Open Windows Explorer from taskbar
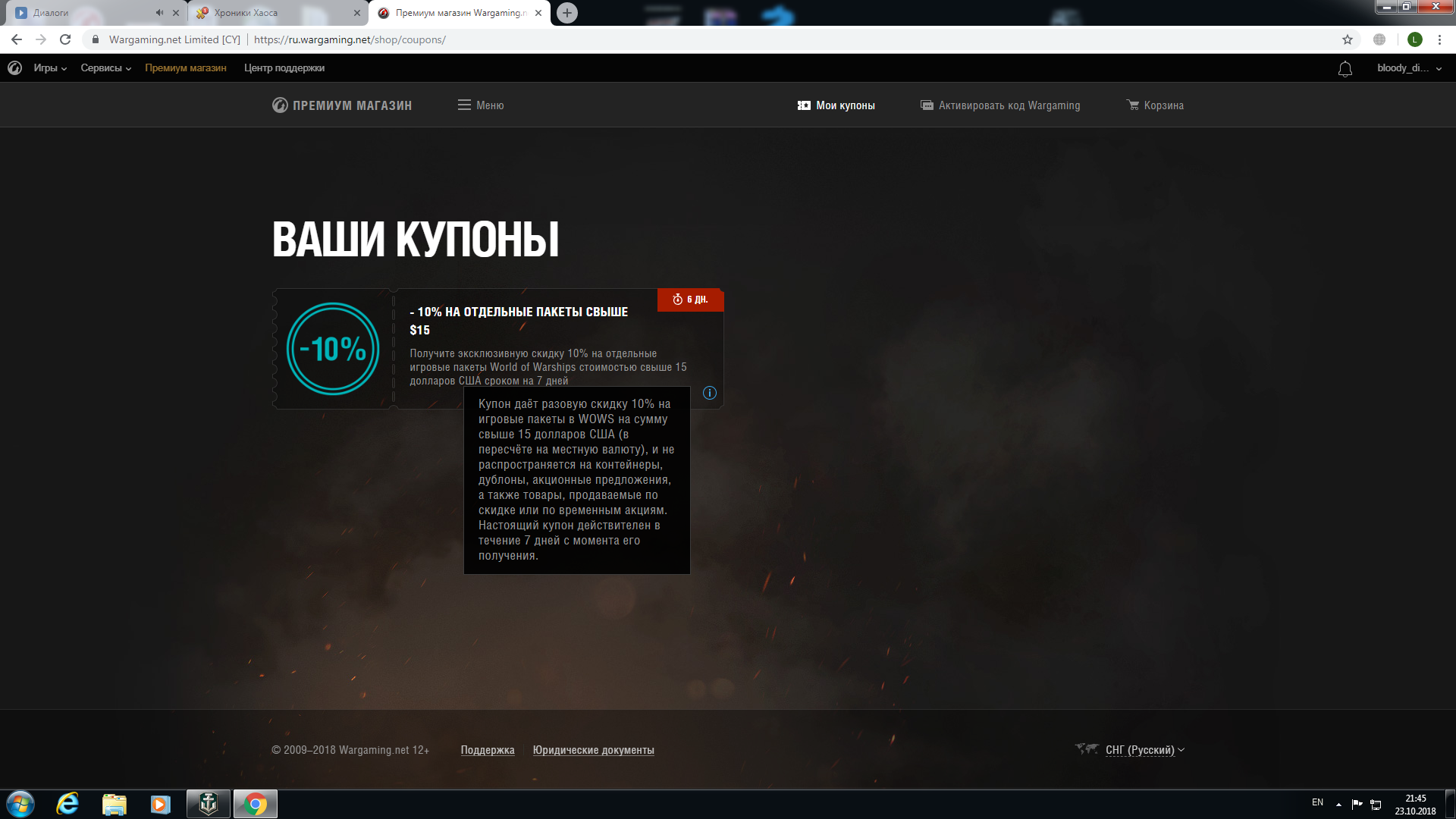The width and height of the screenshot is (1456, 819). pyautogui.click(x=115, y=804)
